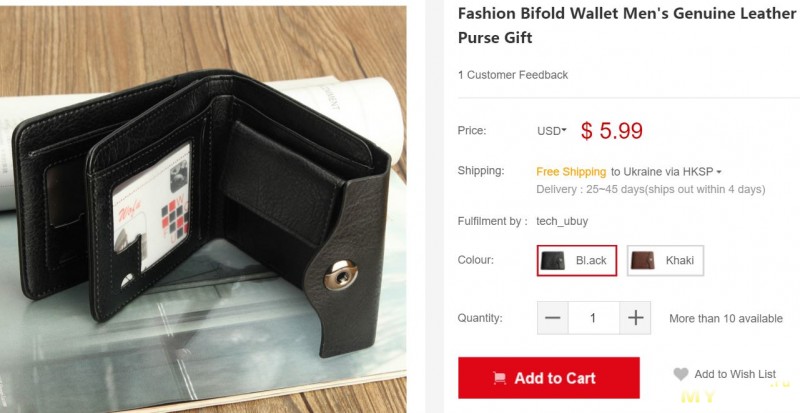
Task: Click the product title heading
Action: click(627, 26)
